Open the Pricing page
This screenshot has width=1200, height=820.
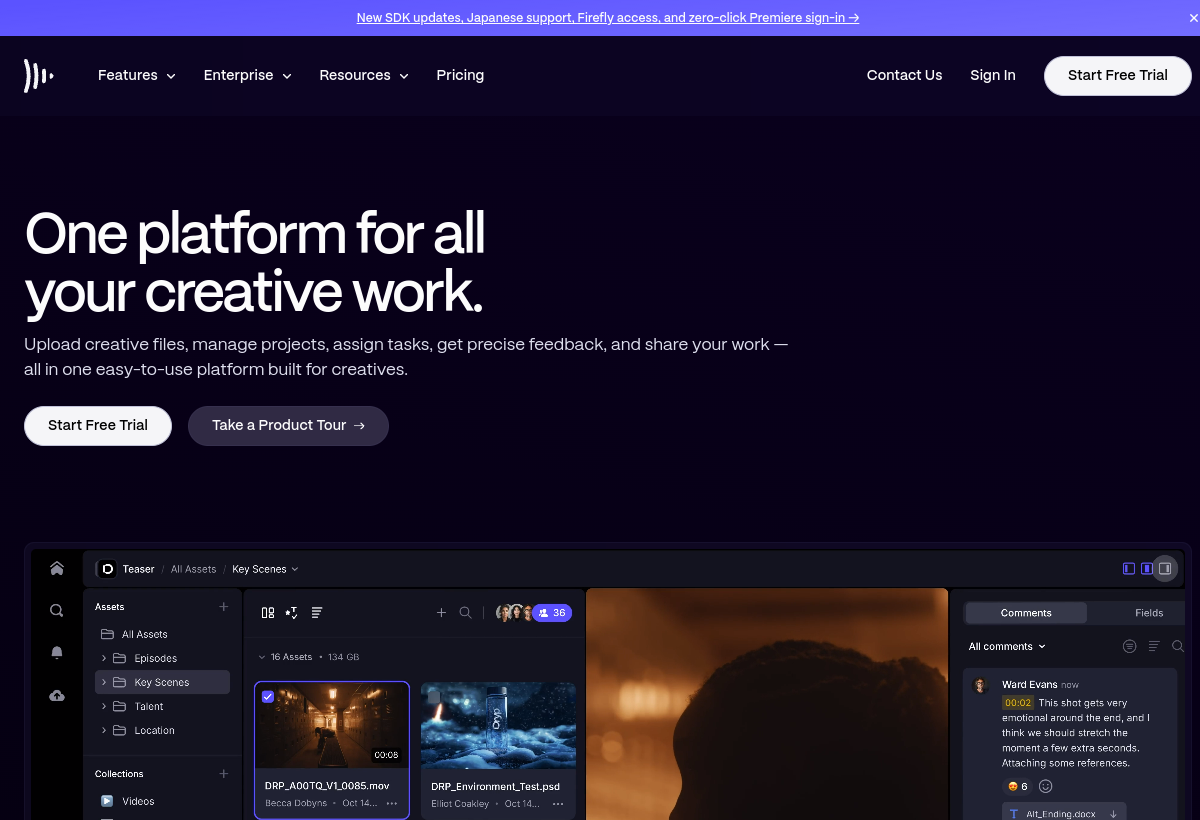(x=460, y=75)
